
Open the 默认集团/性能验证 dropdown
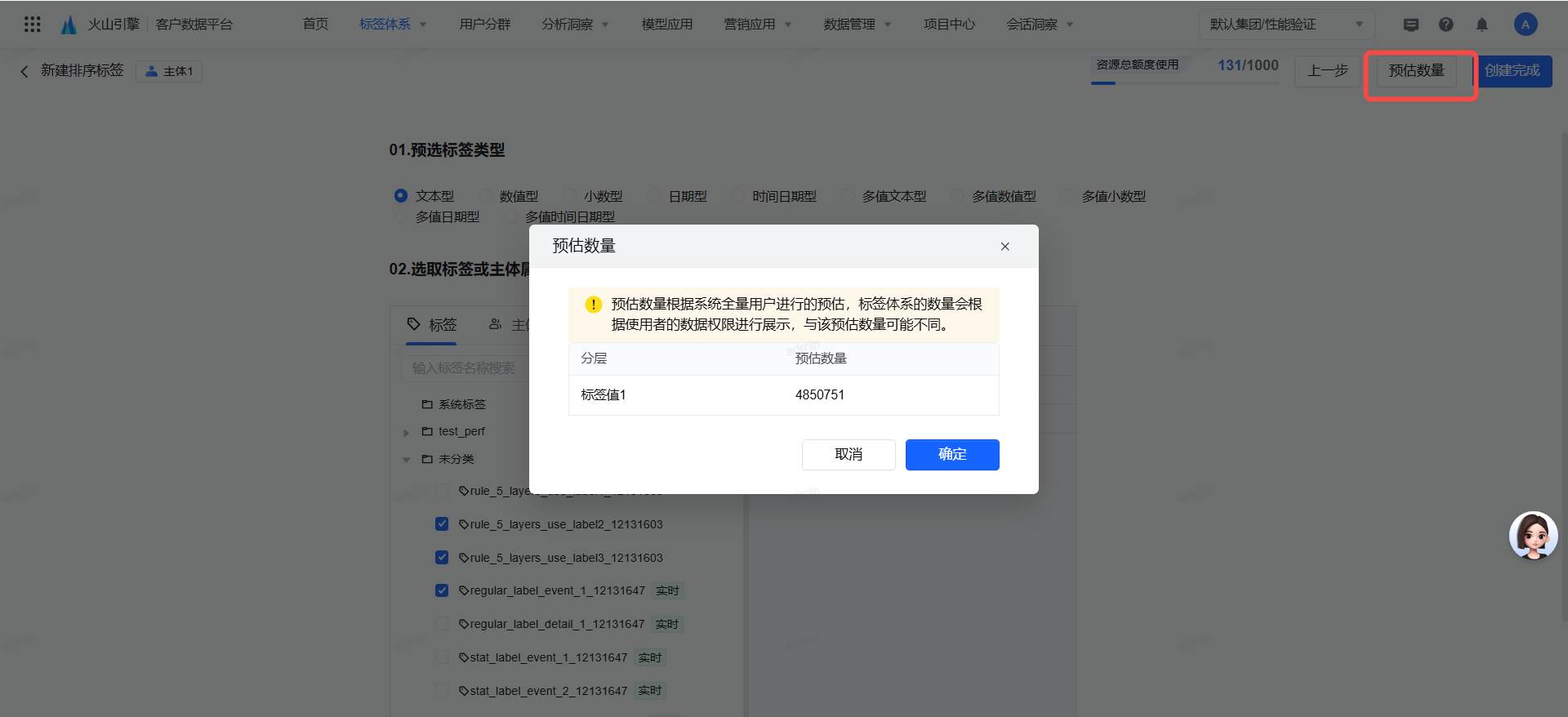point(1285,24)
